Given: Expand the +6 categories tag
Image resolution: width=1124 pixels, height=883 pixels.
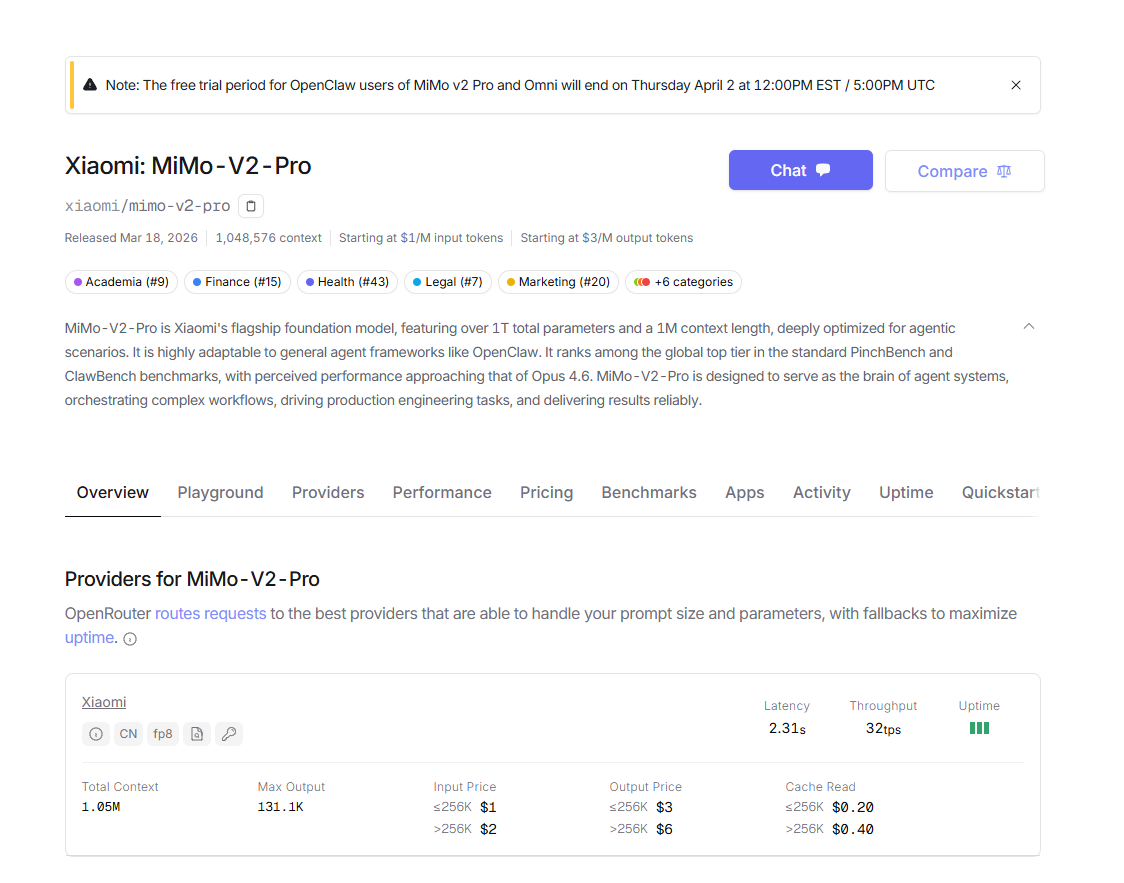Looking at the screenshot, I should coord(683,282).
